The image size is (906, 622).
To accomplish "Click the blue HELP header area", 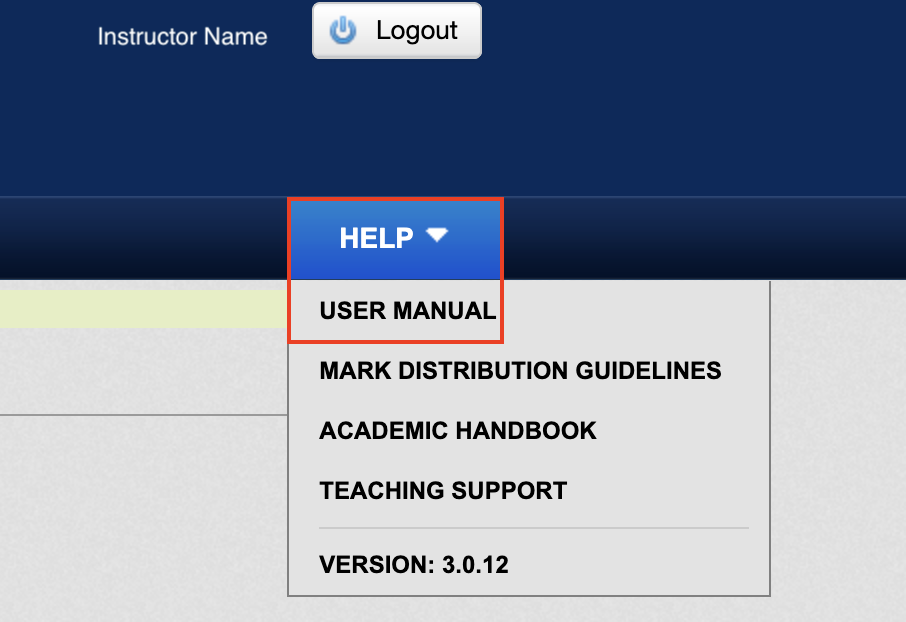I will pyautogui.click(x=395, y=238).
